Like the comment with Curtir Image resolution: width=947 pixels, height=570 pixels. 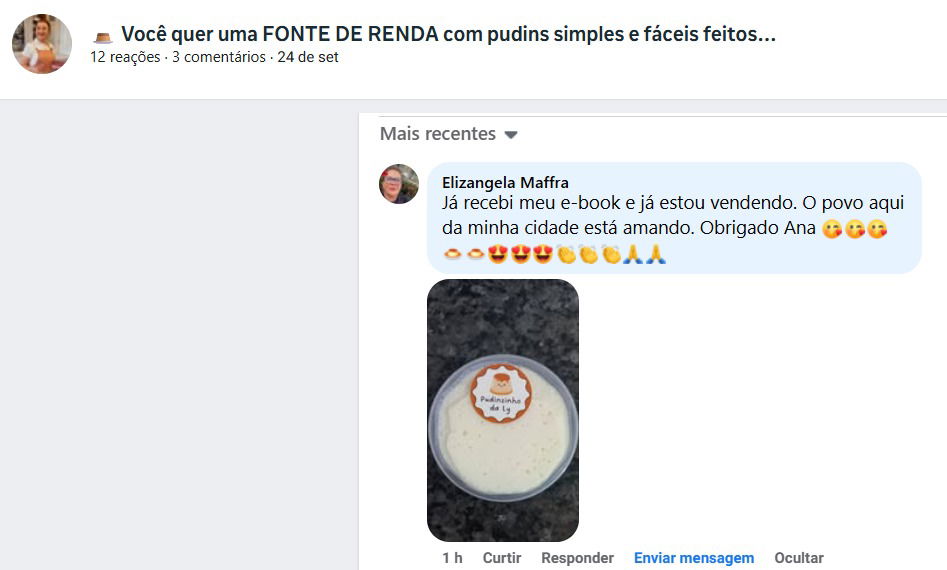pos(502,558)
